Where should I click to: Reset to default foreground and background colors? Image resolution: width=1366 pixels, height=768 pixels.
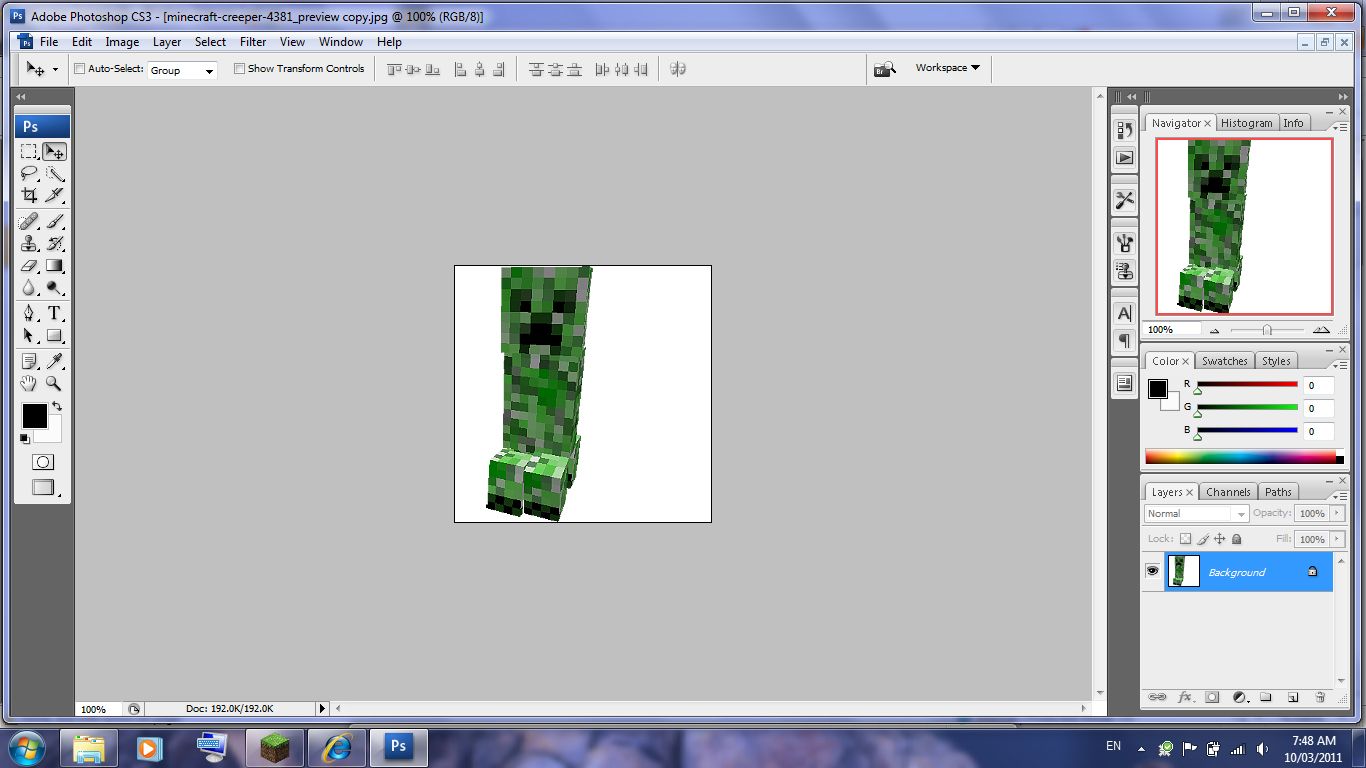pyautogui.click(x=25, y=438)
